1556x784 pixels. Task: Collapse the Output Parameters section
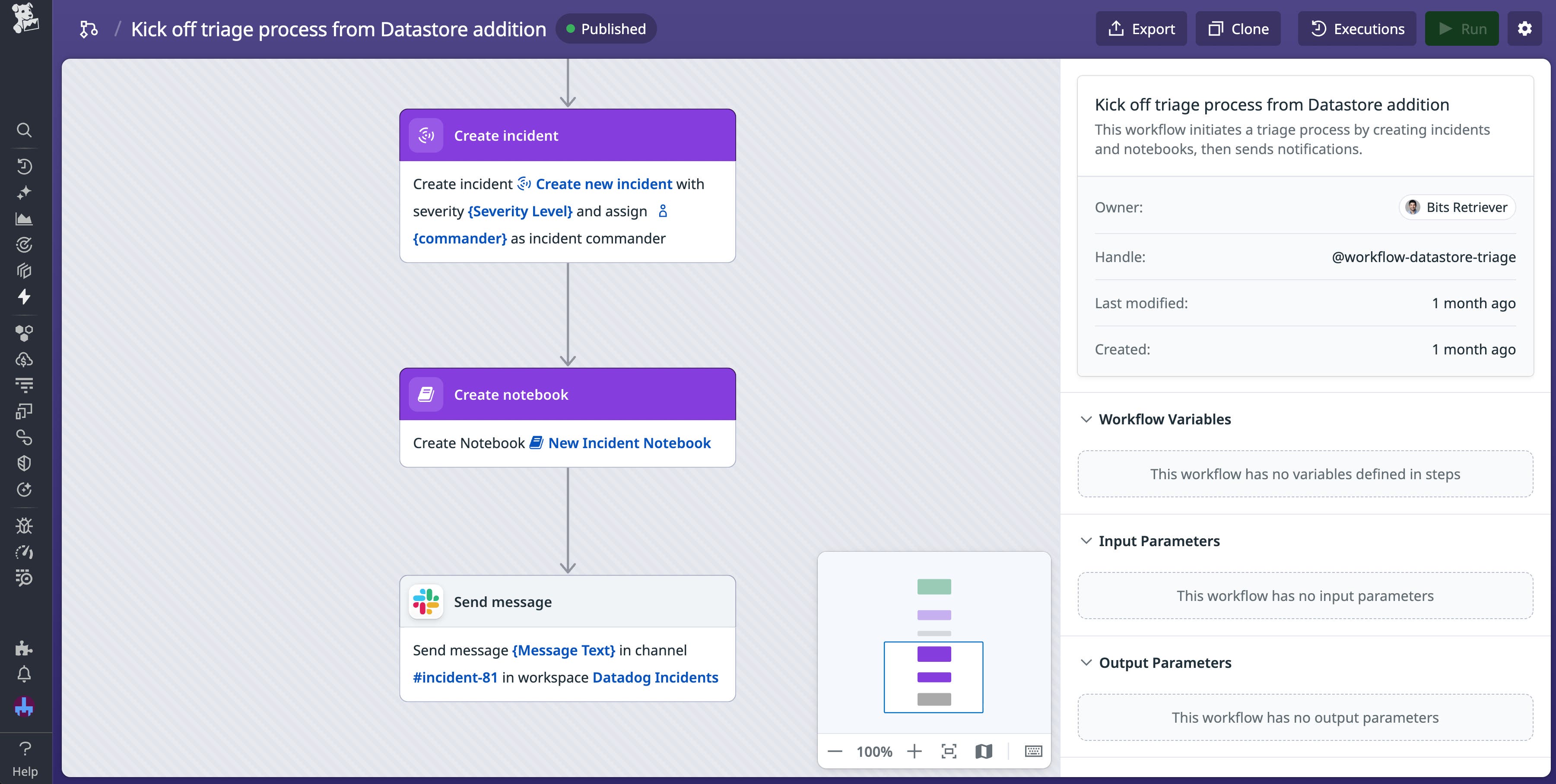[1086, 662]
